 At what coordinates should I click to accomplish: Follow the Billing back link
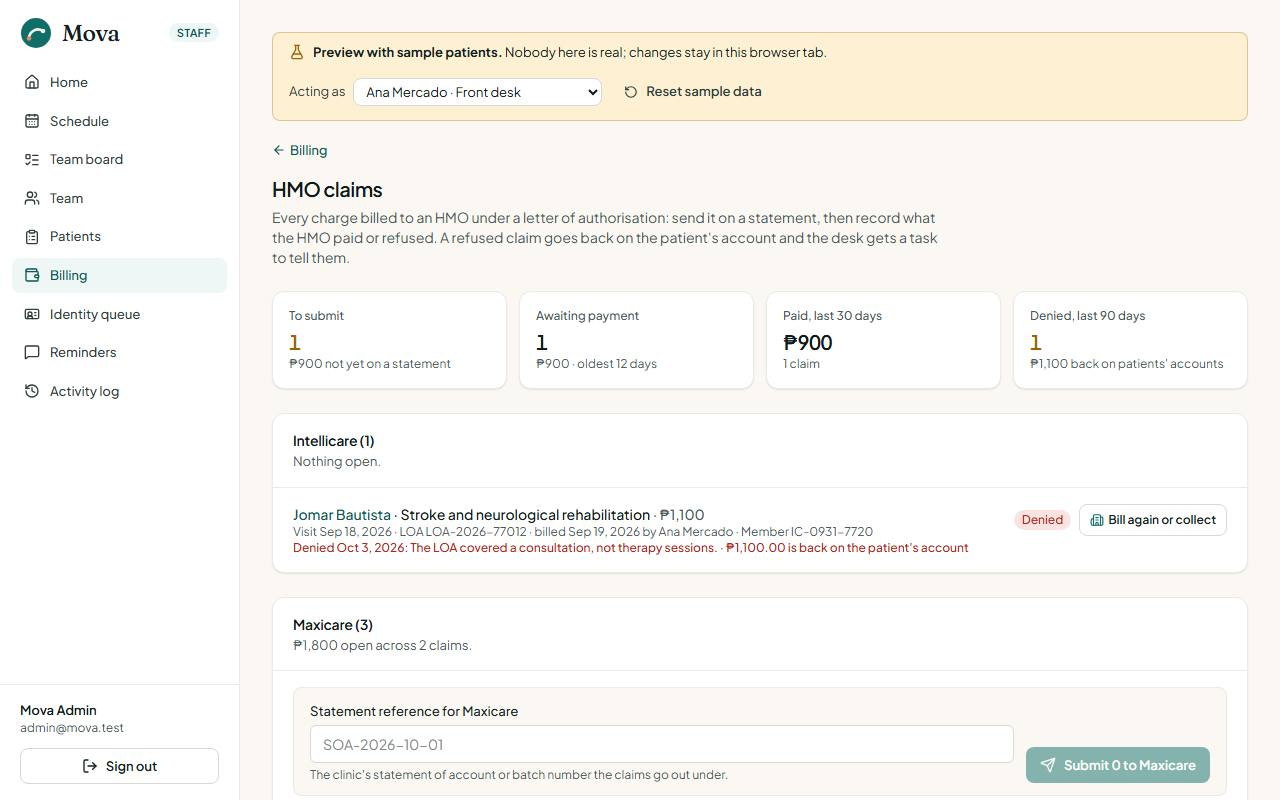300,150
